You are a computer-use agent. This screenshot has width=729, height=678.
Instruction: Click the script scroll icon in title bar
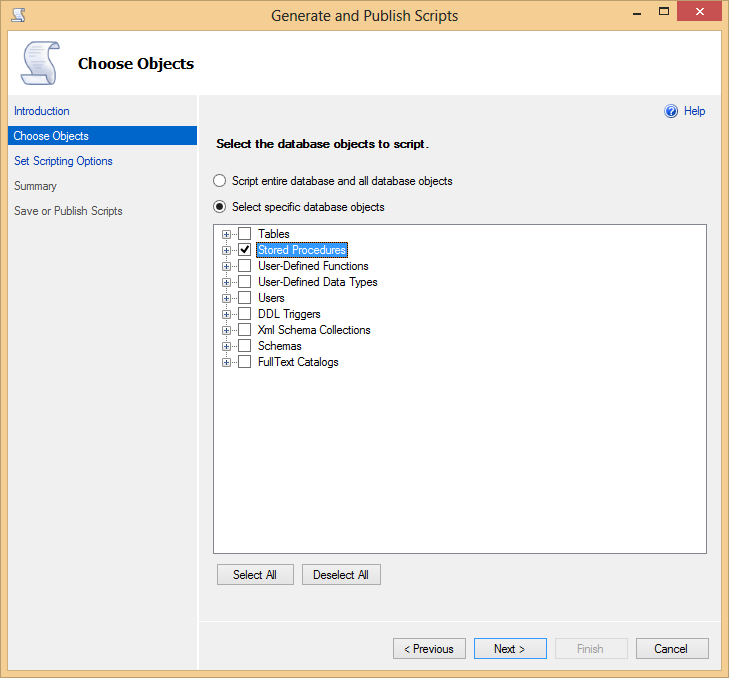pyautogui.click(x=18, y=15)
